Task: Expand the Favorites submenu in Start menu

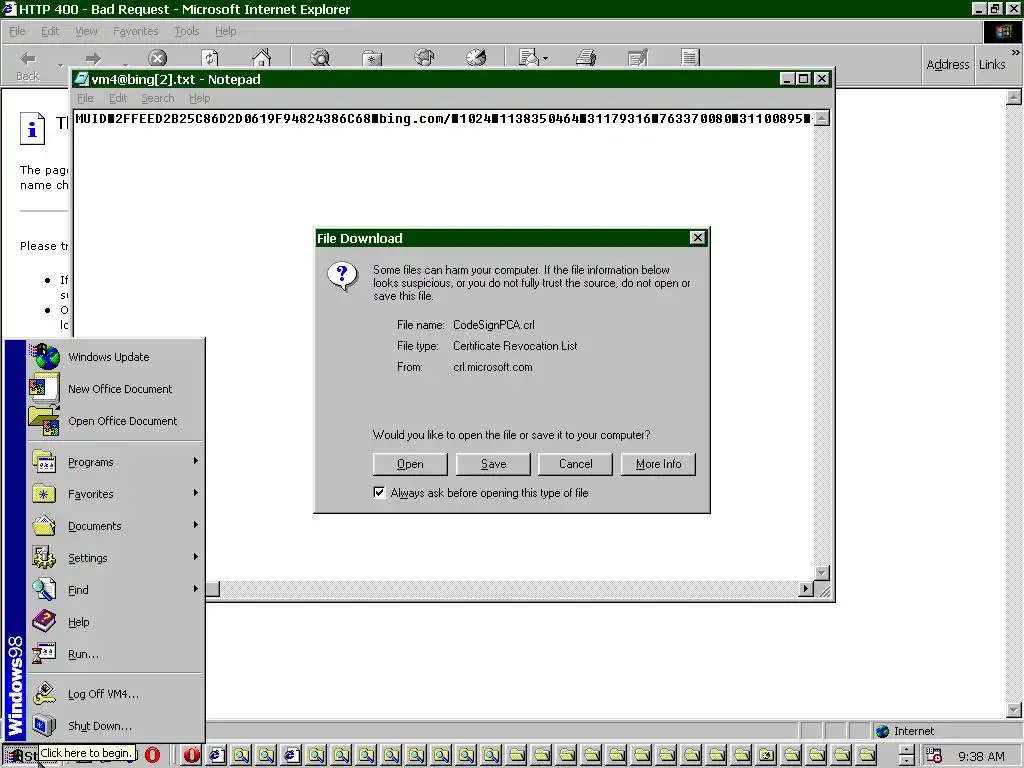Action: click(115, 494)
